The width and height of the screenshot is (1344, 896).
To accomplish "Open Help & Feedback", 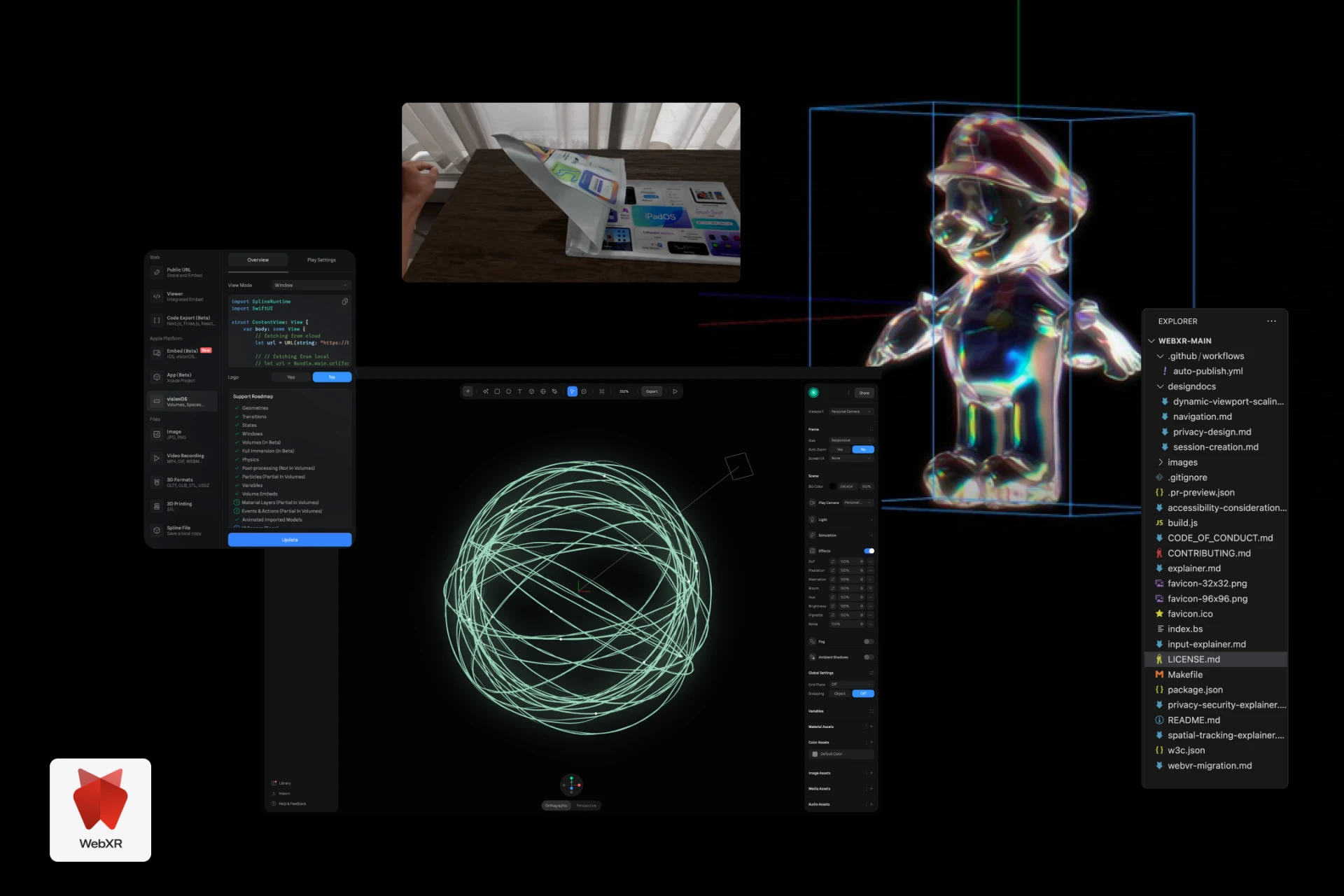I will coord(288,804).
